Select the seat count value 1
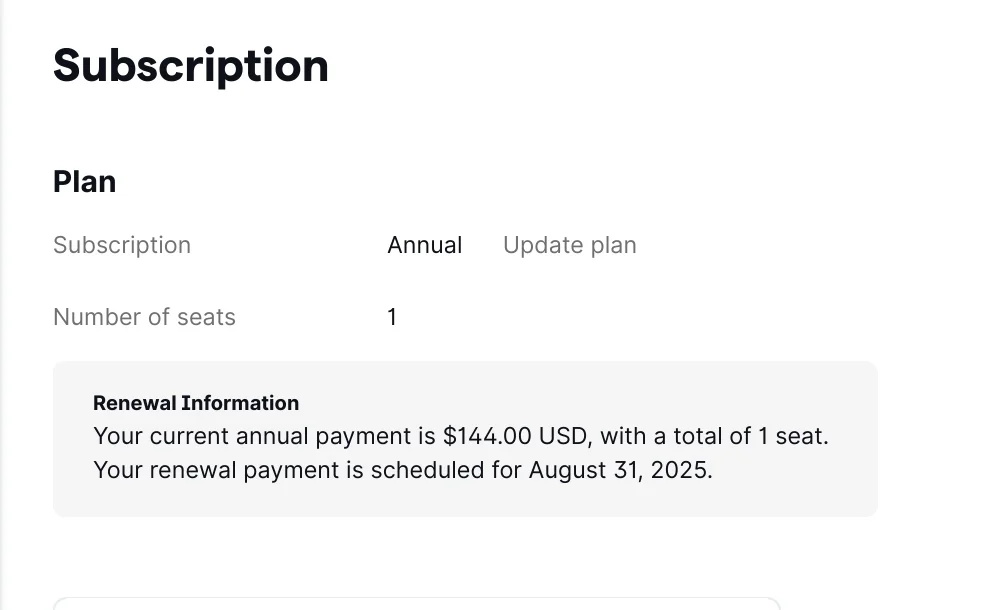The height and width of the screenshot is (610, 993). tap(392, 317)
